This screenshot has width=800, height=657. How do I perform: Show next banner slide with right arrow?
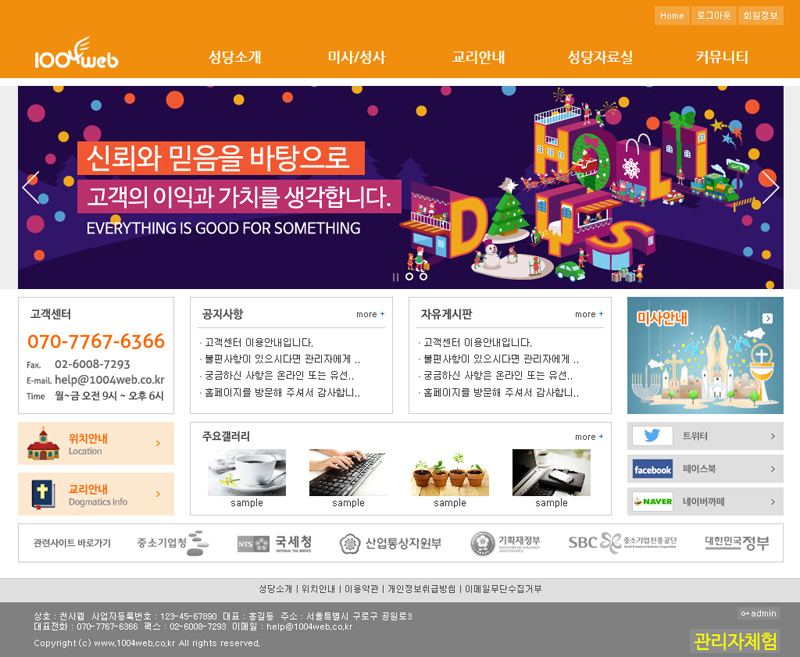coord(769,187)
